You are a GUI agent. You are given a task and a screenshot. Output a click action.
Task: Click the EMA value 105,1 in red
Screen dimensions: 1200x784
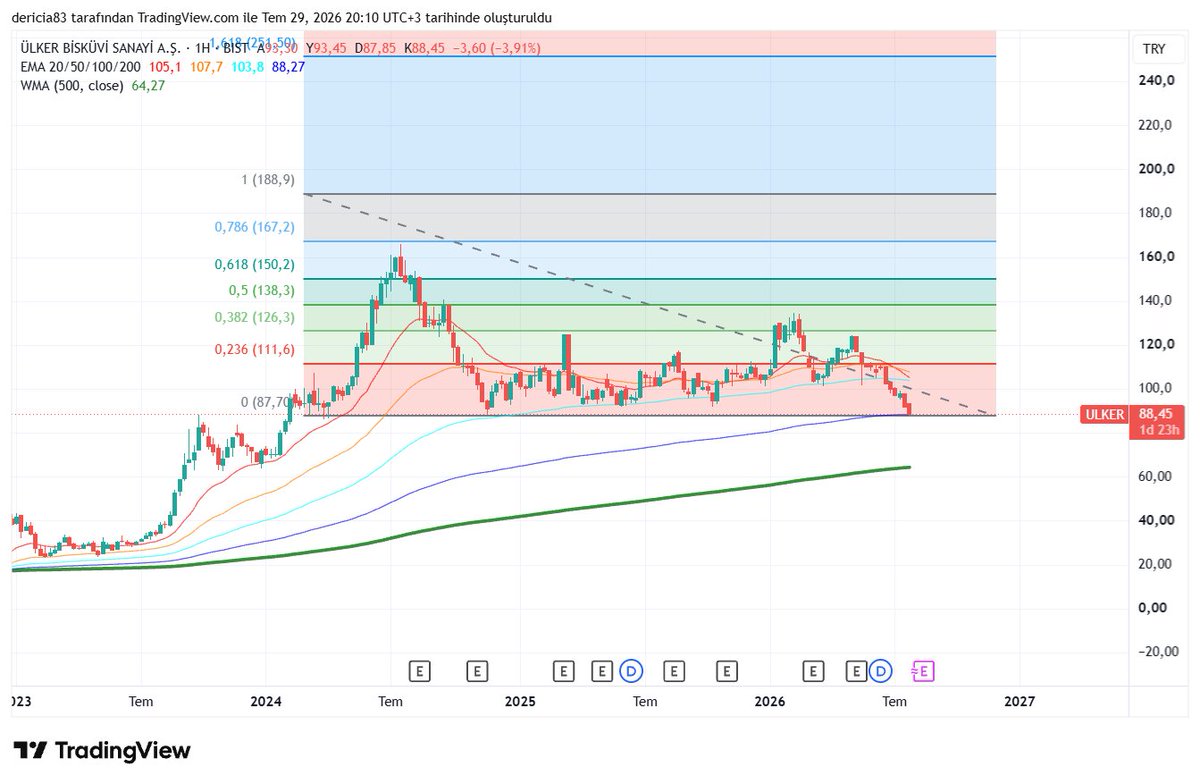coord(164,67)
